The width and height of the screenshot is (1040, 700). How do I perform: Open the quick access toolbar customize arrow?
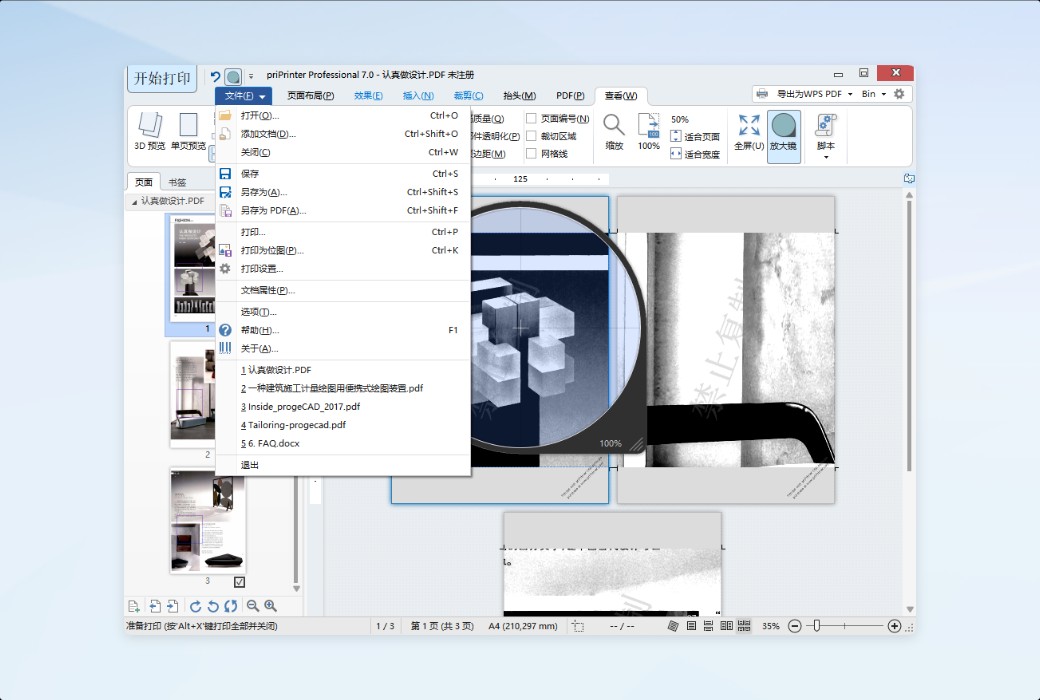point(251,76)
